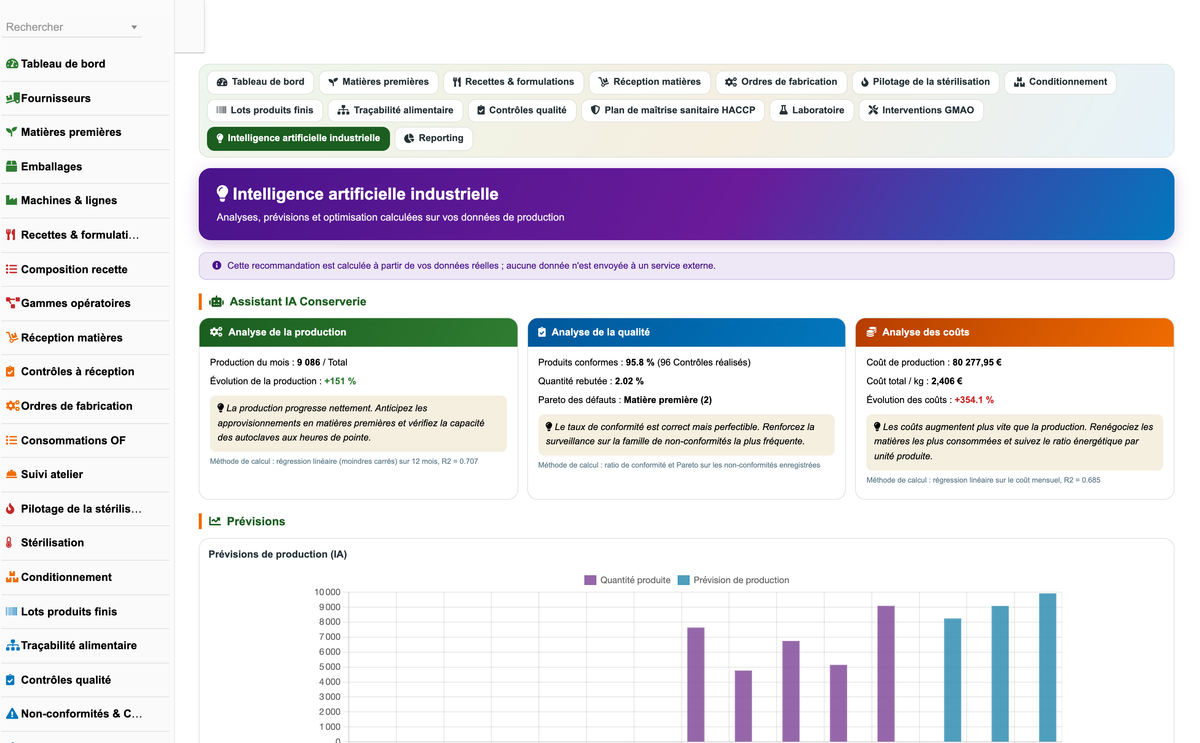Viewport: 1200px width, 743px height.
Task: Click the Tableau de bord sidebar icon
Action: (12, 64)
